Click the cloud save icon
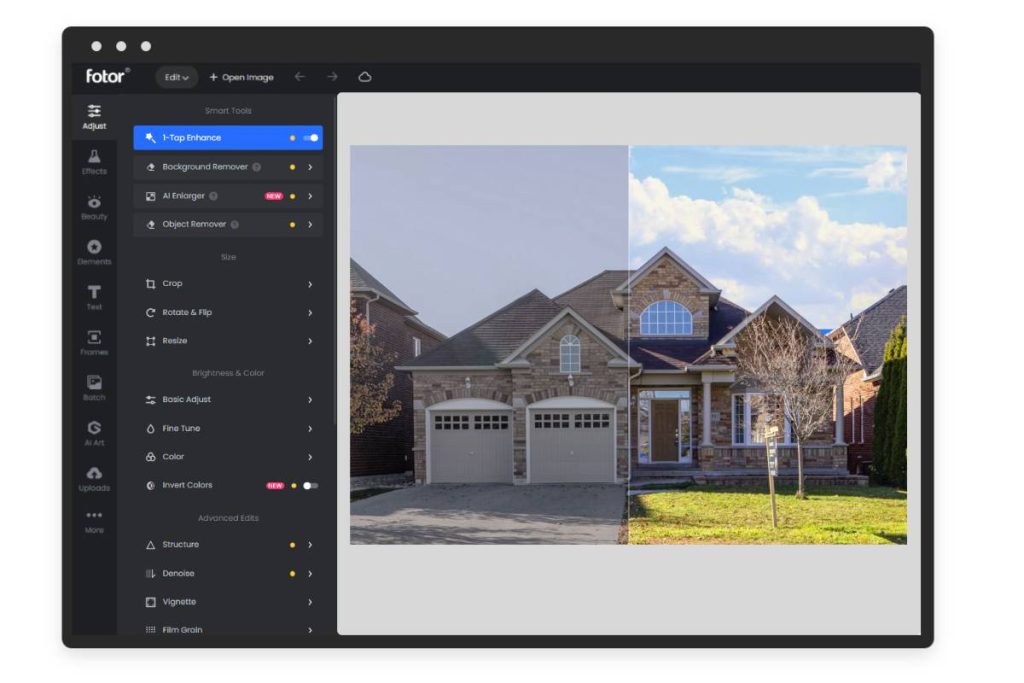Viewport: 1024px width, 683px height. pos(365,77)
